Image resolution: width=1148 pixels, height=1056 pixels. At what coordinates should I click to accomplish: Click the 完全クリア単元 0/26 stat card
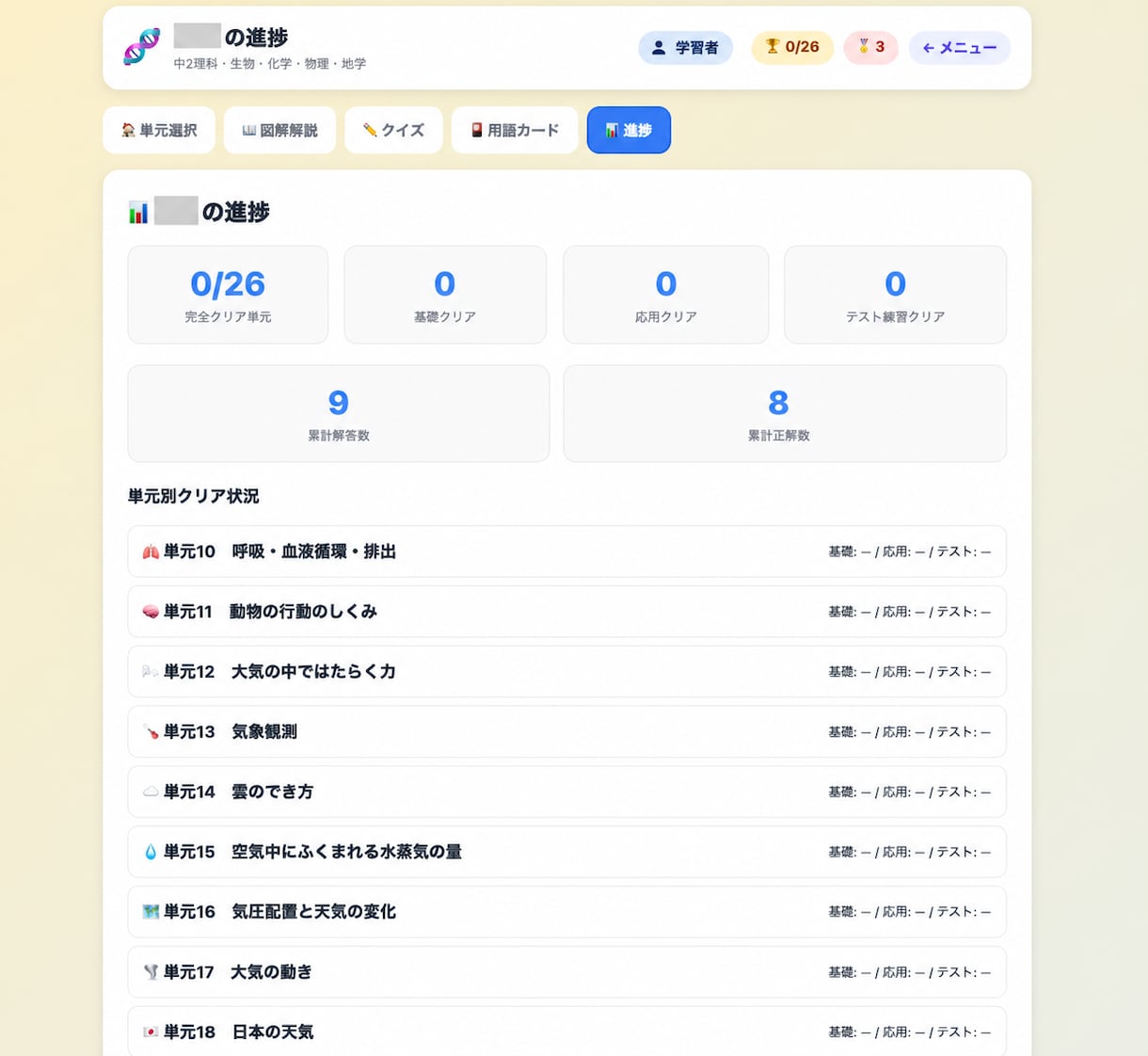click(228, 295)
